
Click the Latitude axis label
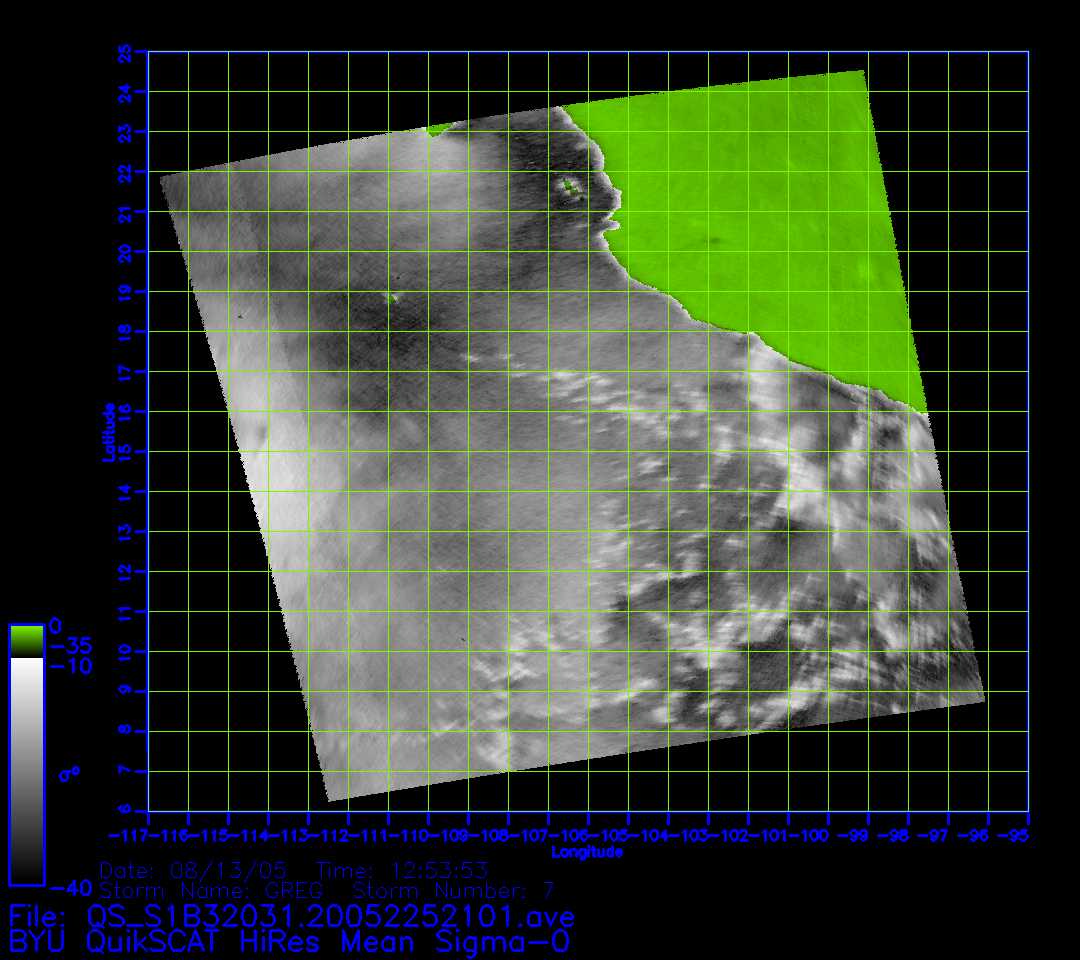[108, 431]
